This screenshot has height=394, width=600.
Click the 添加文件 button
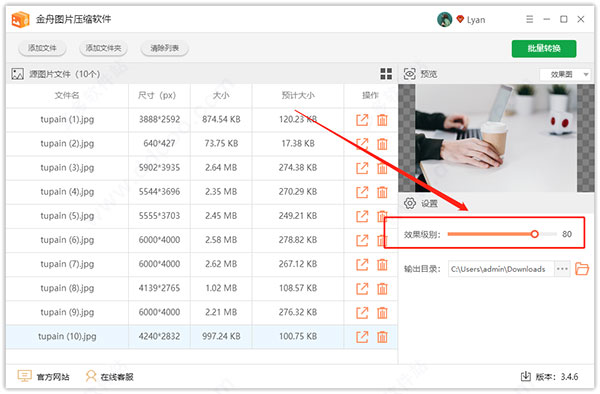click(x=42, y=48)
